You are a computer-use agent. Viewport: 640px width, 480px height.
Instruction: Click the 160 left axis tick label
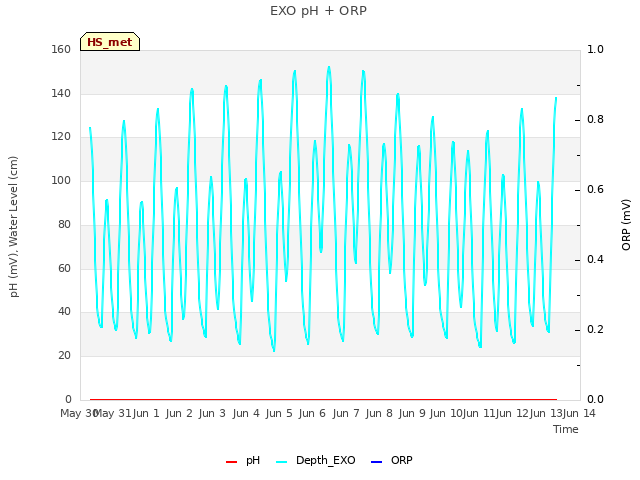(x=61, y=49)
